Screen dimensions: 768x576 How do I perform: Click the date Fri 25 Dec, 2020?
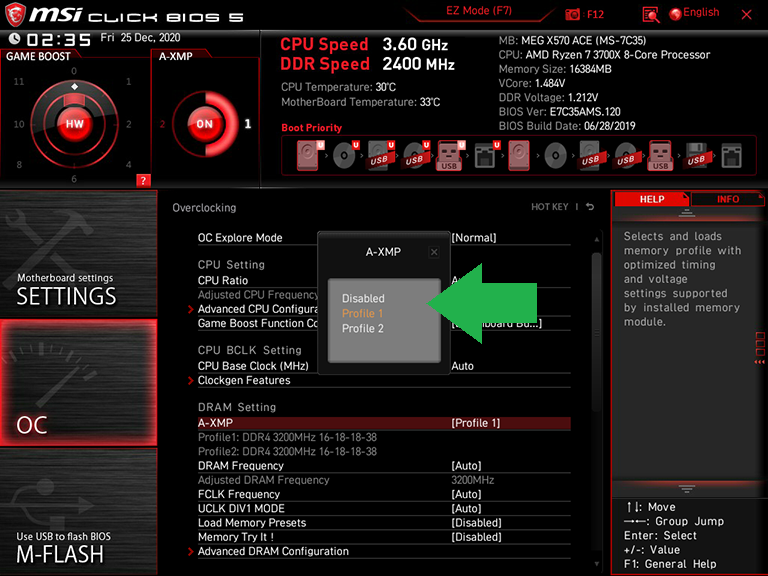click(140, 38)
